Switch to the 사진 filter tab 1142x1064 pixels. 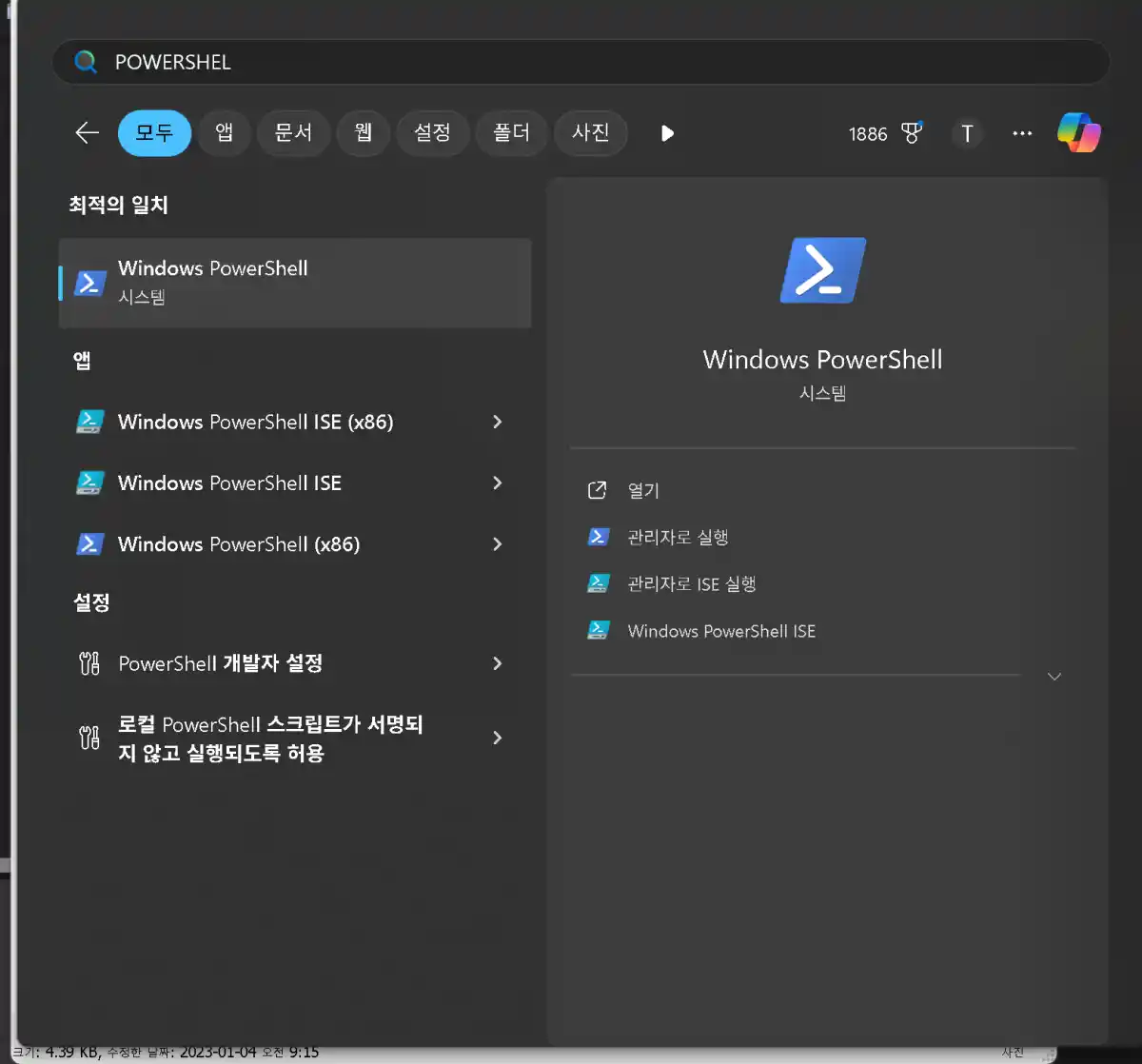click(590, 133)
